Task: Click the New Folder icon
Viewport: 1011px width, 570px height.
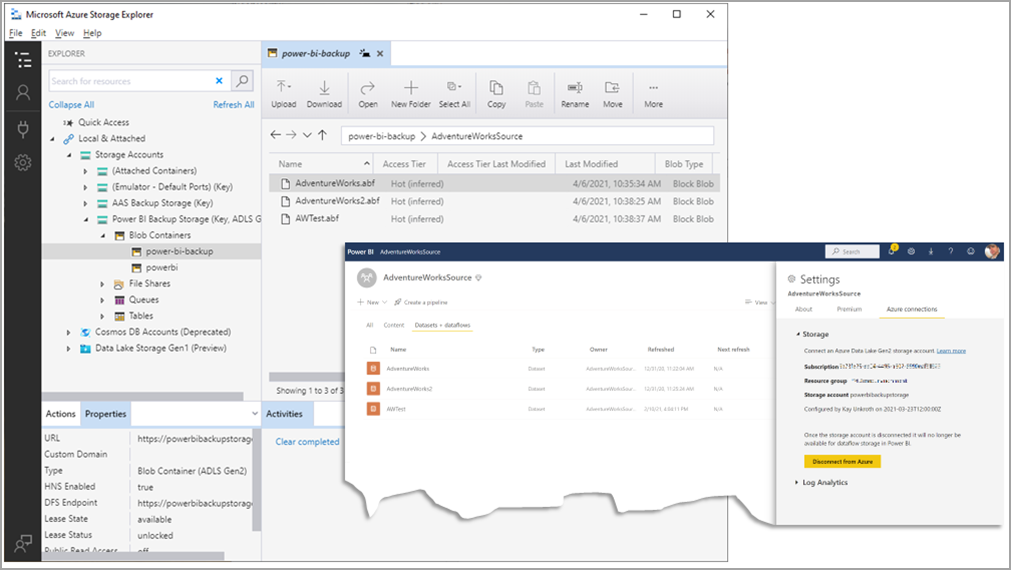Action: [x=411, y=88]
